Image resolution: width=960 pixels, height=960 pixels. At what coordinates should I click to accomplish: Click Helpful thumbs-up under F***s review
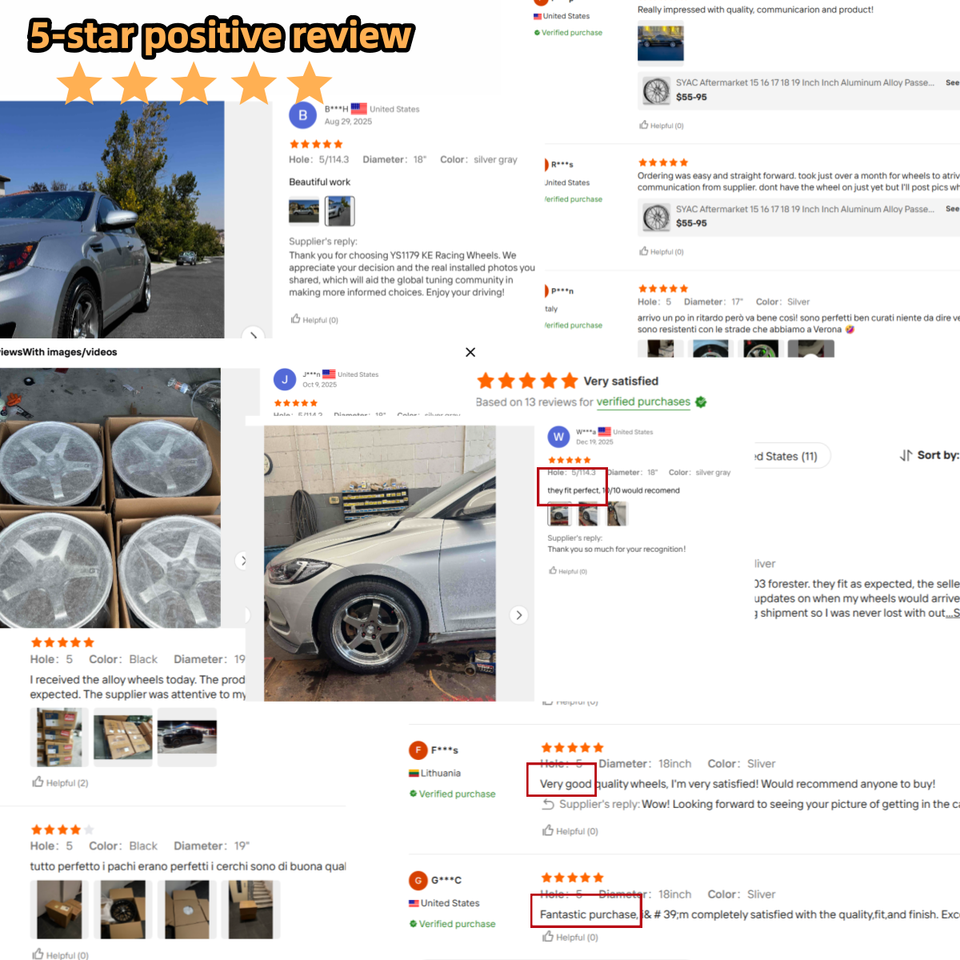[547, 830]
